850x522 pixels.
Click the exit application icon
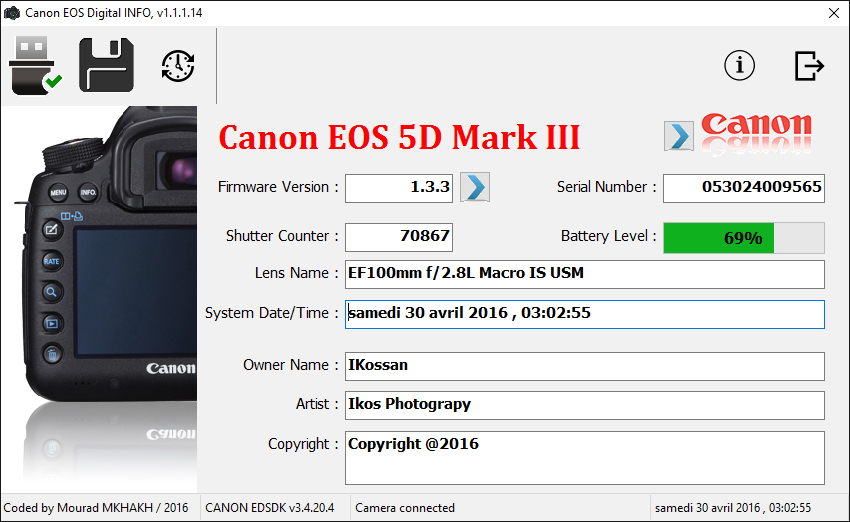(809, 66)
